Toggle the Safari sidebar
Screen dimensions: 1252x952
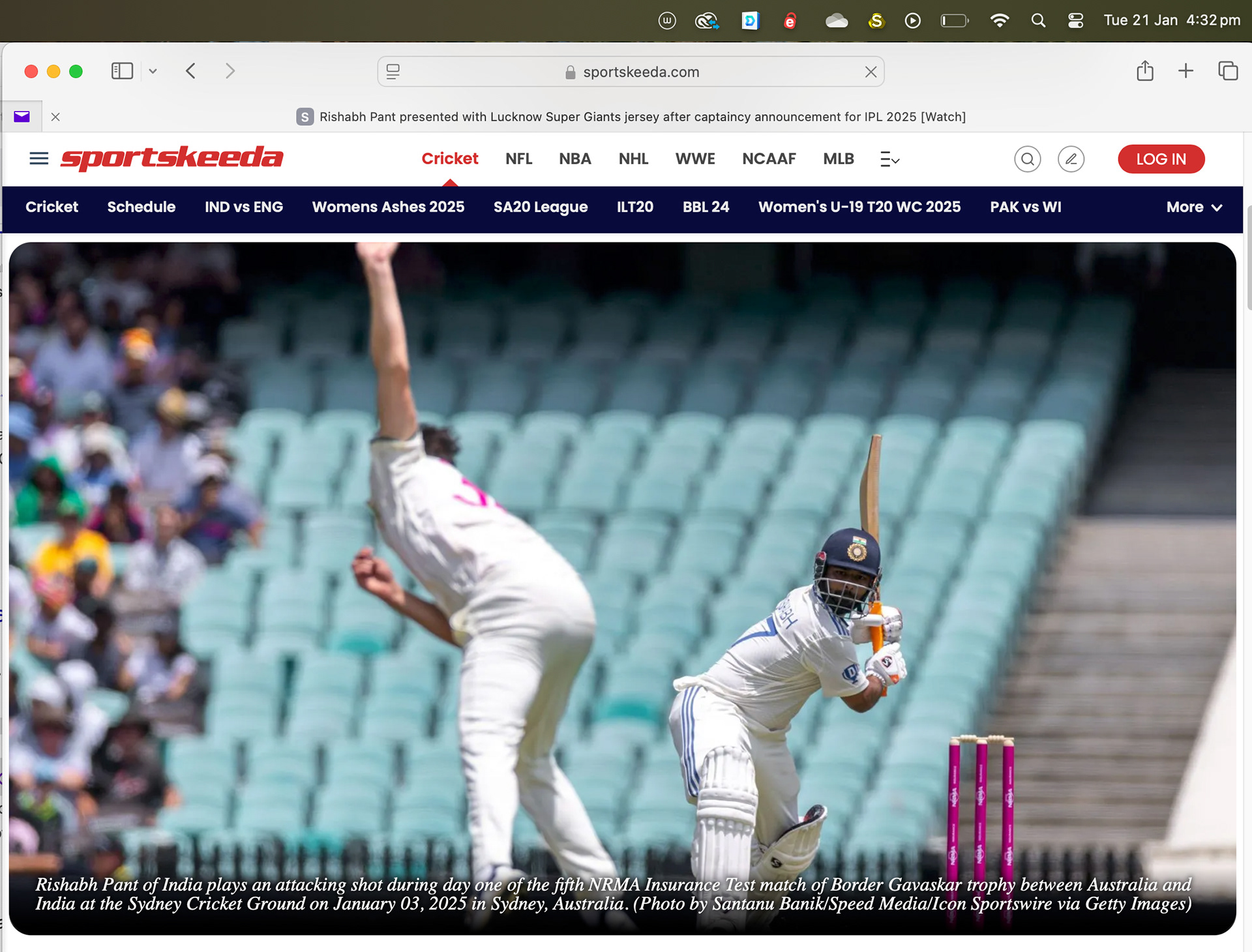click(122, 71)
